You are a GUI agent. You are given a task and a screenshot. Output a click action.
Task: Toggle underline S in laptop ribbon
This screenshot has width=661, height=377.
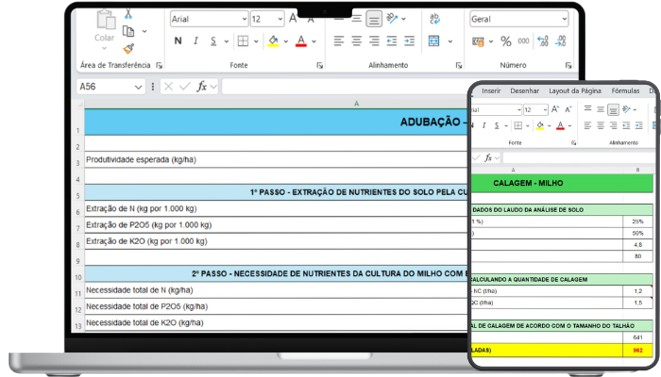click(x=213, y=41)
